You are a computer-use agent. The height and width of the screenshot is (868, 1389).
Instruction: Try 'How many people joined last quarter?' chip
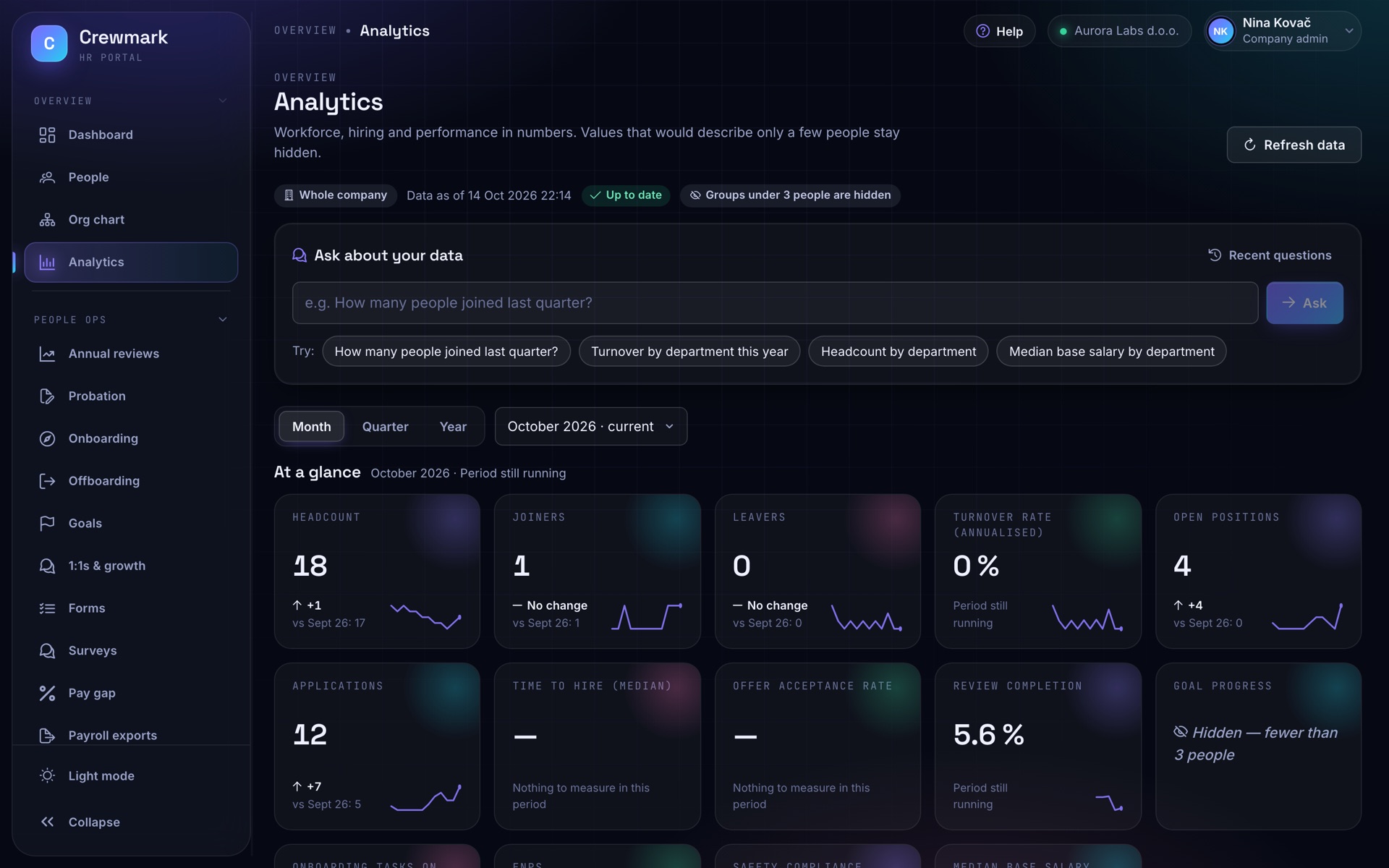click(446, 352)
